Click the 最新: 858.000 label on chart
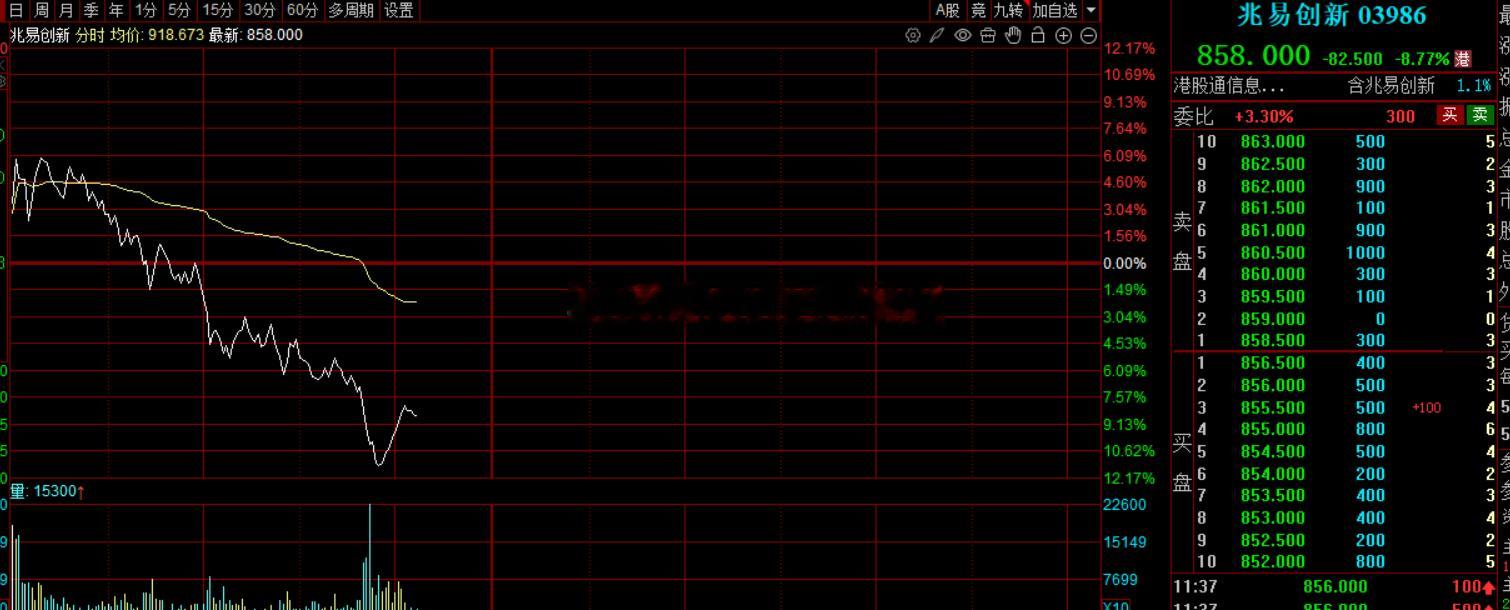Screen dimensions: 1510x610 [256, 35]
